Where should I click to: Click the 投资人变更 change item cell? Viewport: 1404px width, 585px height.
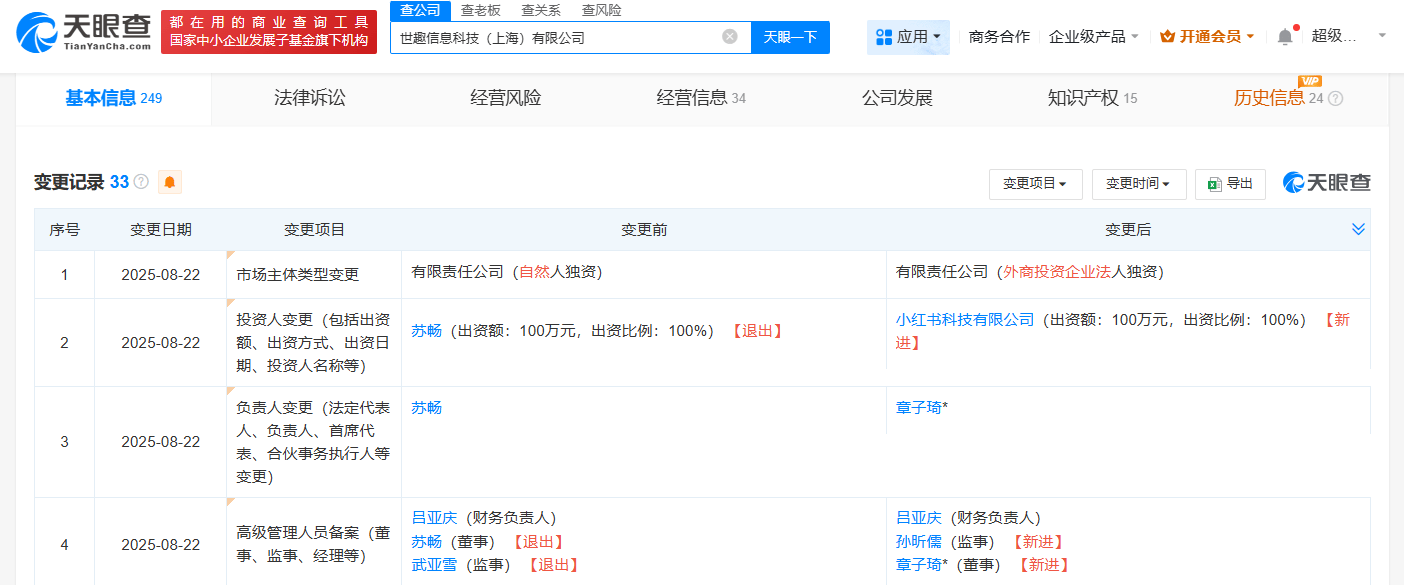point(314,343)
